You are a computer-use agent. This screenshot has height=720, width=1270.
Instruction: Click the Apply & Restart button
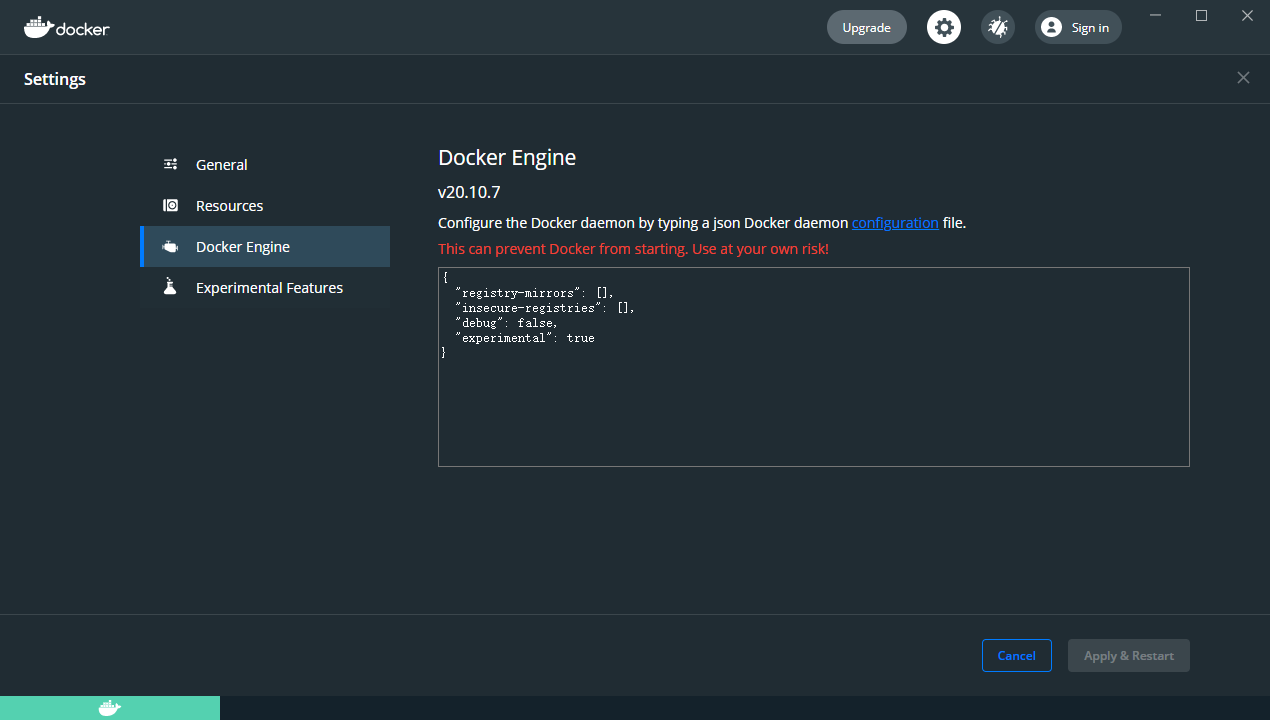(x=1129, y=655)
